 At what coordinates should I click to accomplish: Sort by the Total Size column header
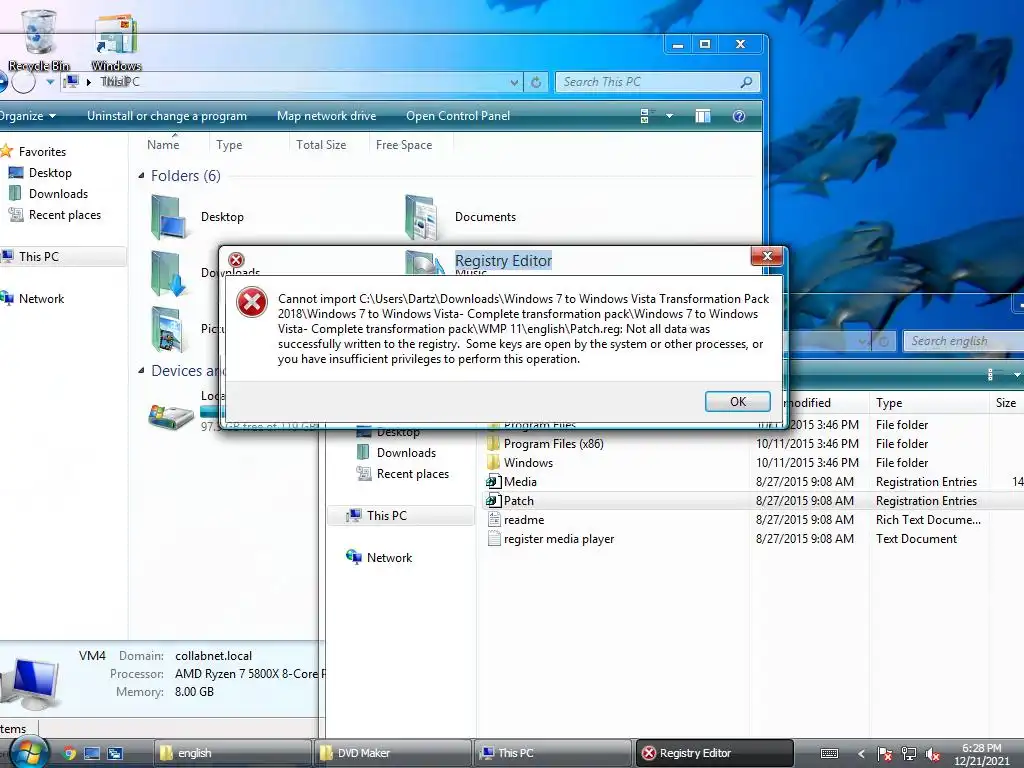tap(321, 144)
